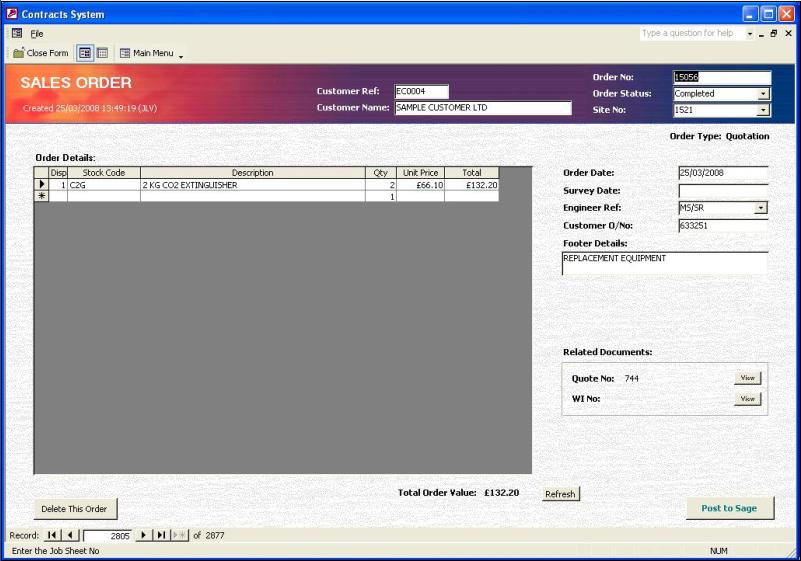Click the Type a question for help box

pyautogui.click(x=690, y=33)
